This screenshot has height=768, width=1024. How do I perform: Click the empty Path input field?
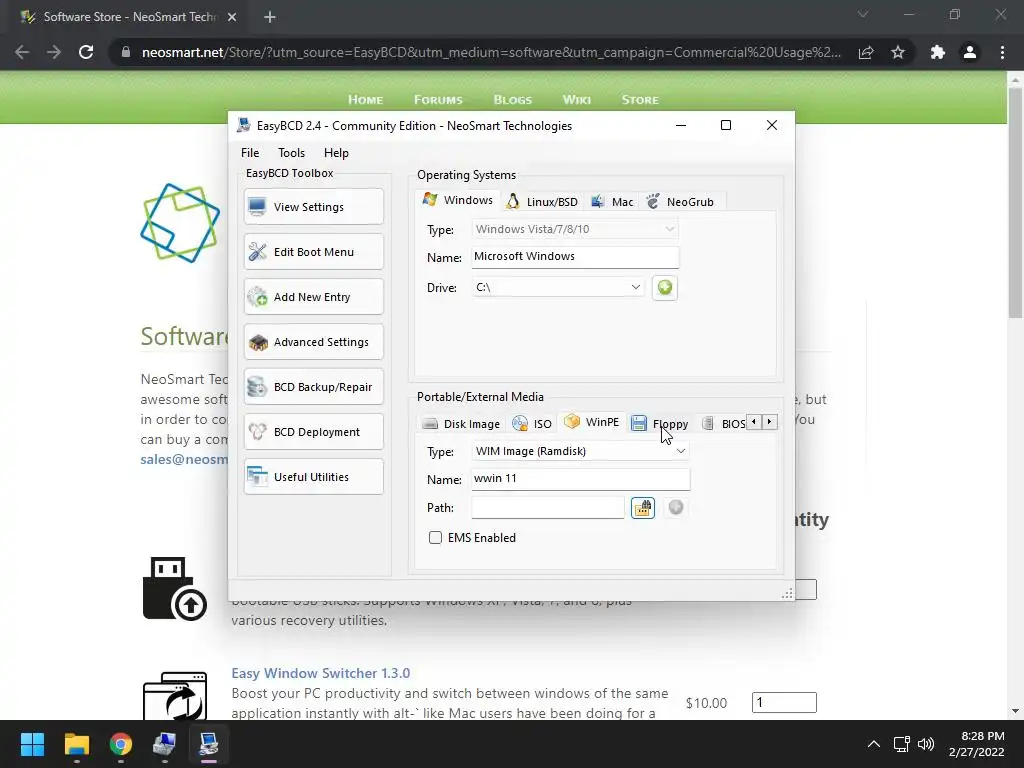point(547,507)
